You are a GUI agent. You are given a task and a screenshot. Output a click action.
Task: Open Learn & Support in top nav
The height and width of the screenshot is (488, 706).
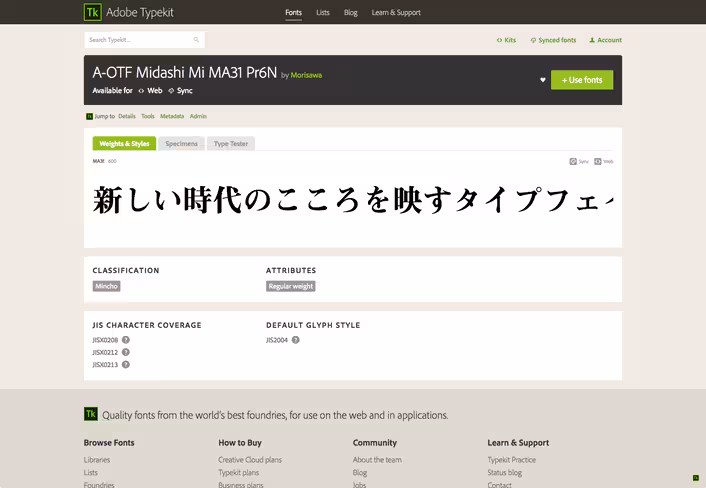[x=396, y=13]
